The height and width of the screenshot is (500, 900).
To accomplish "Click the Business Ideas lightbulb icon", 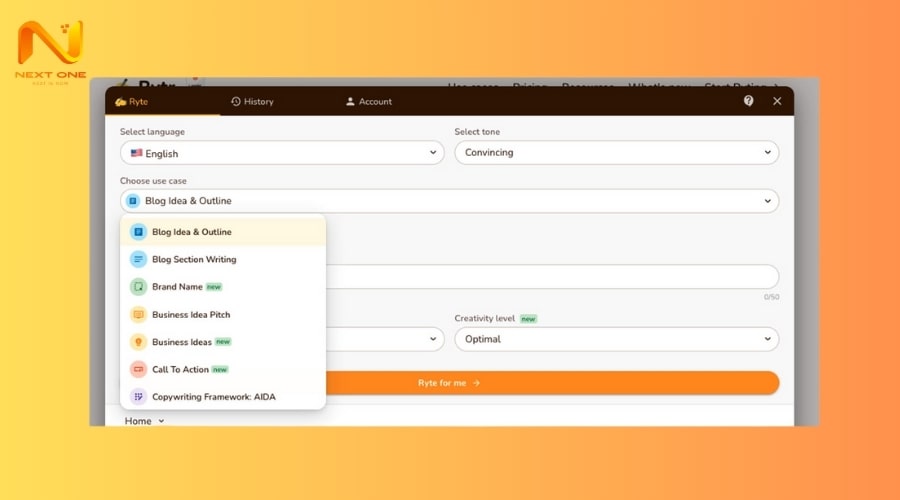I will 138,342.
